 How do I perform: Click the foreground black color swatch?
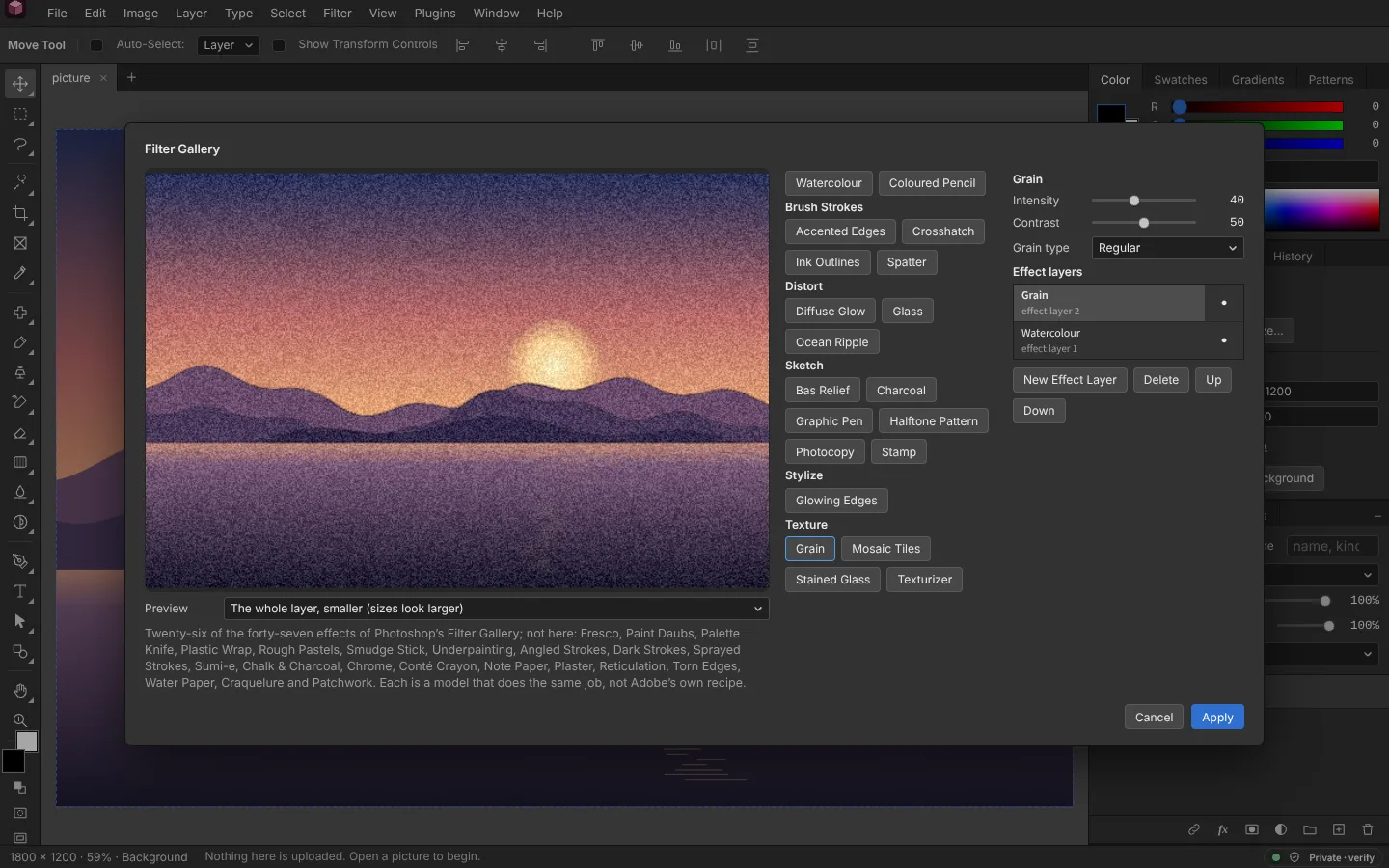point(13,760)
